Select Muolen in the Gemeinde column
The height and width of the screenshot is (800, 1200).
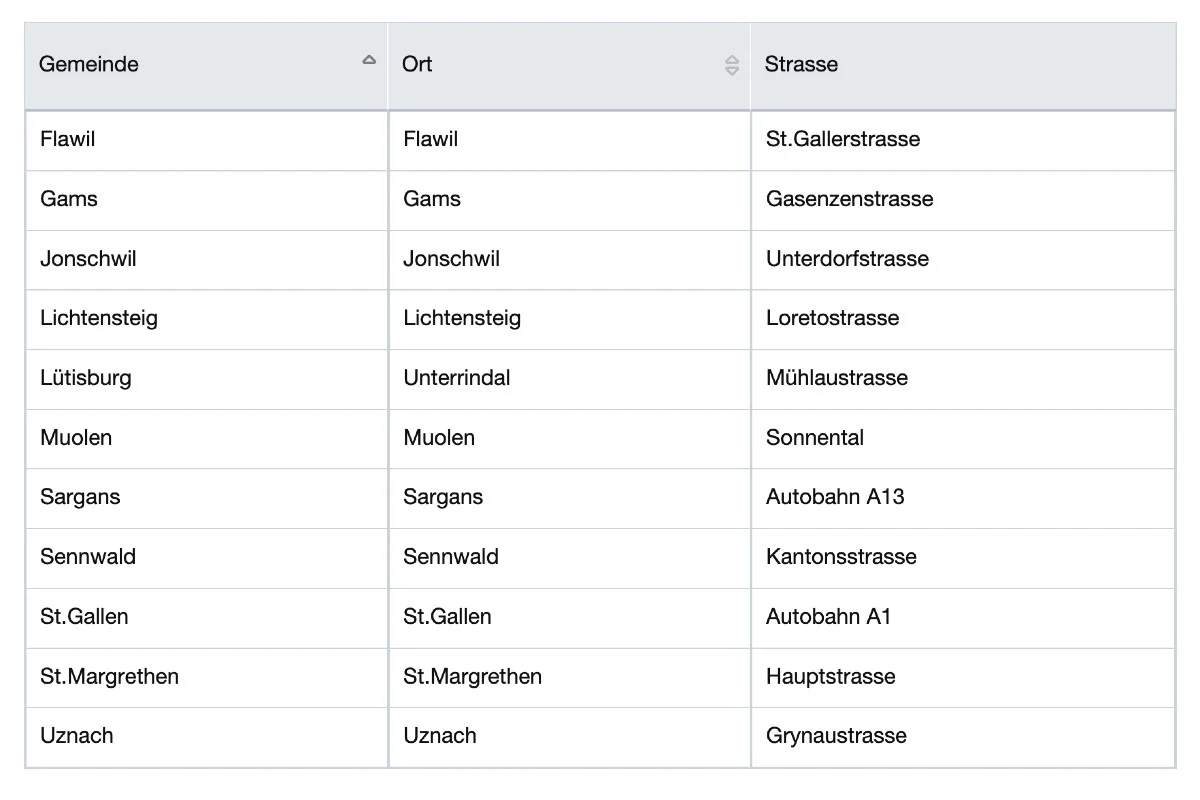[x=206, y=439]
